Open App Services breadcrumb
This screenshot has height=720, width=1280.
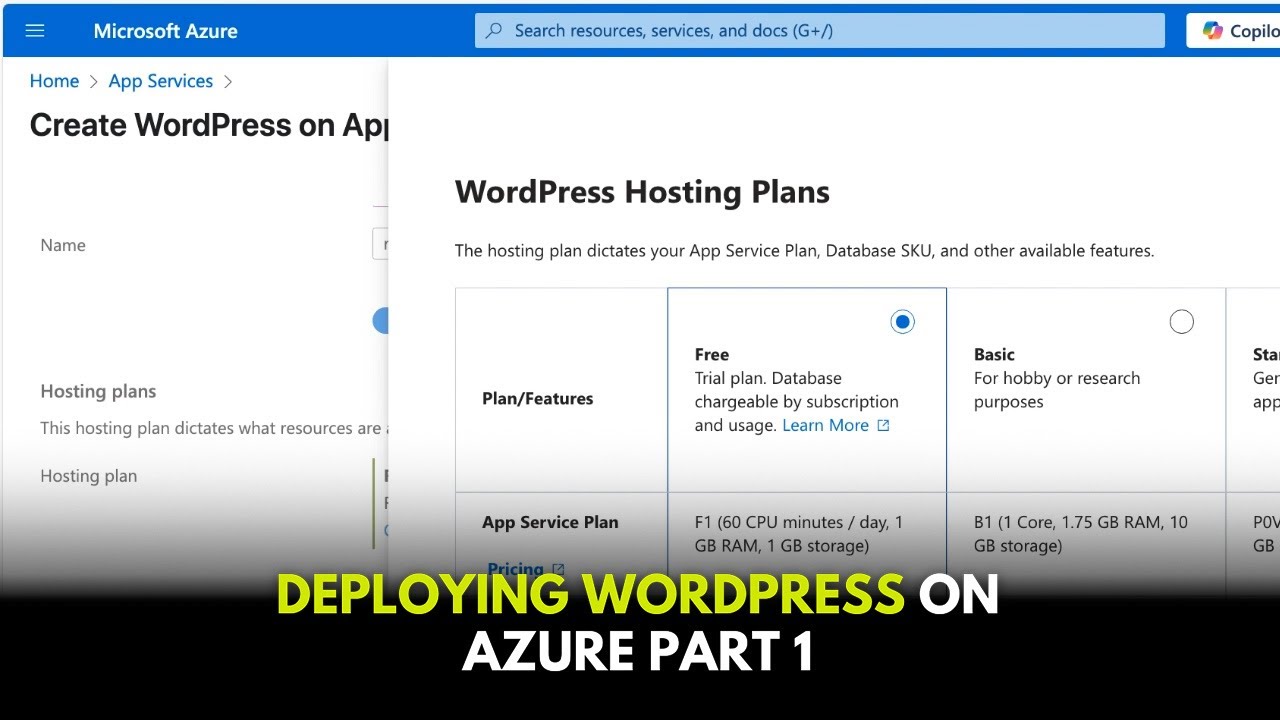point(161,82)
